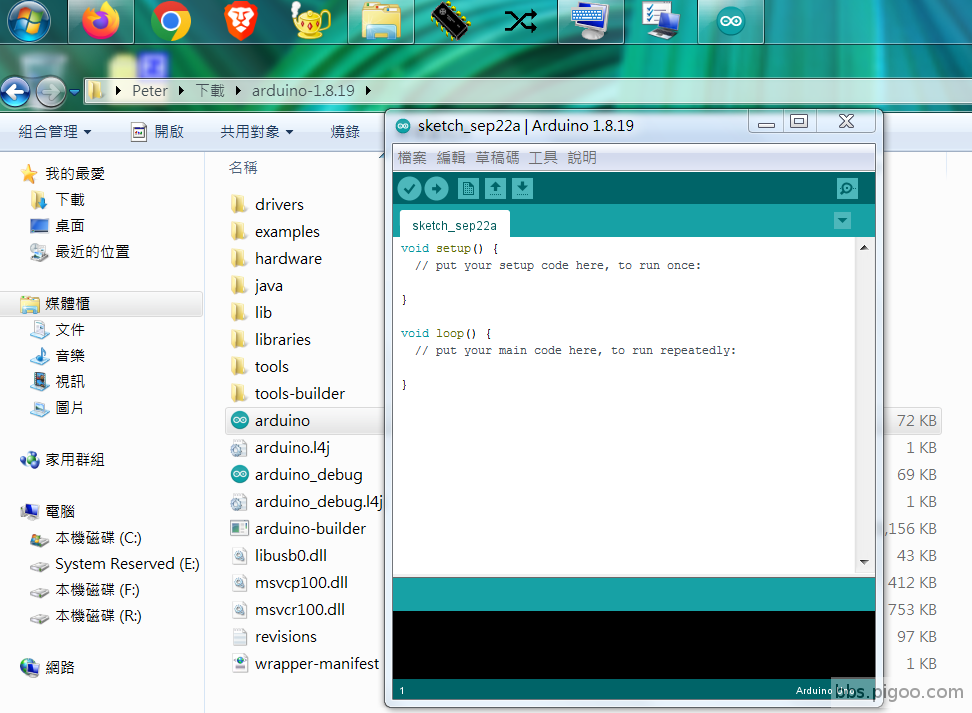Create a new sketch with New icon

pyautogui.click(x=468, y=188)
